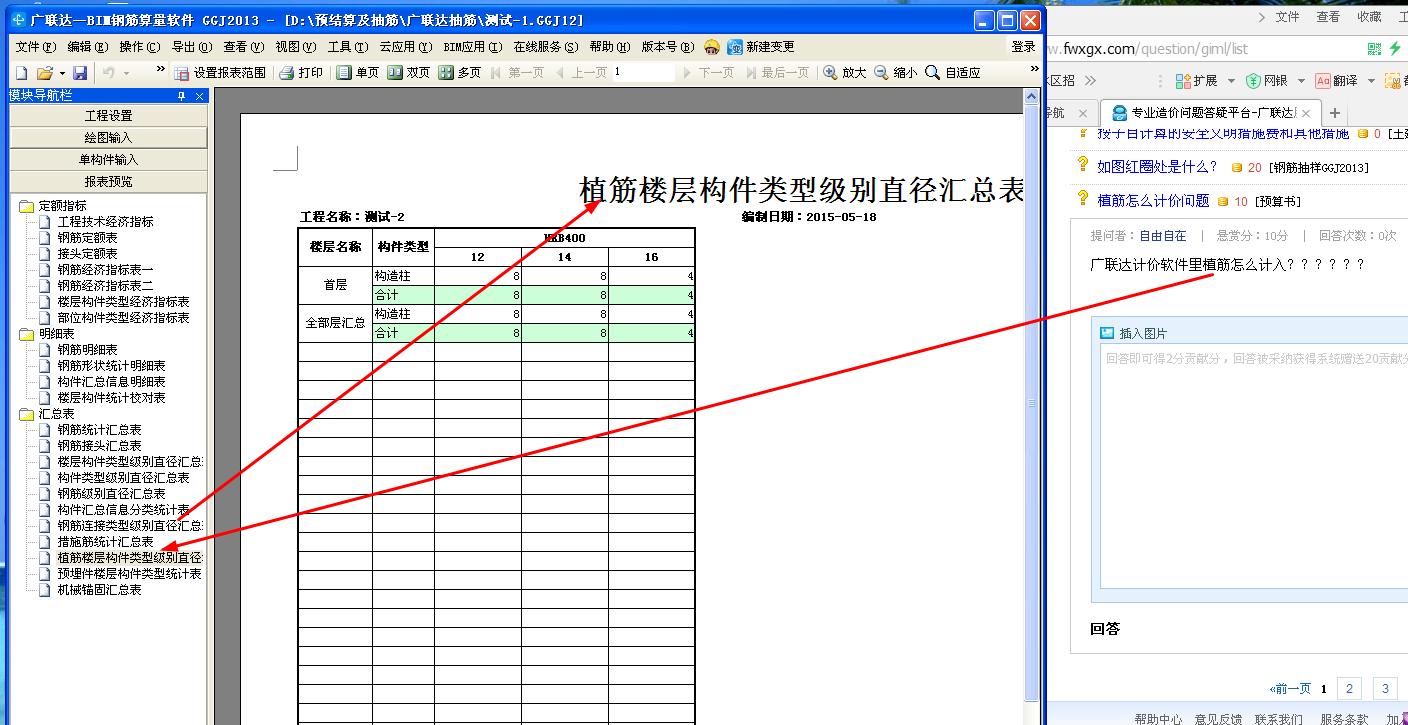Switch to 单页 single page view
Screen dimensions: 1408x725
(x=358, y=73)
